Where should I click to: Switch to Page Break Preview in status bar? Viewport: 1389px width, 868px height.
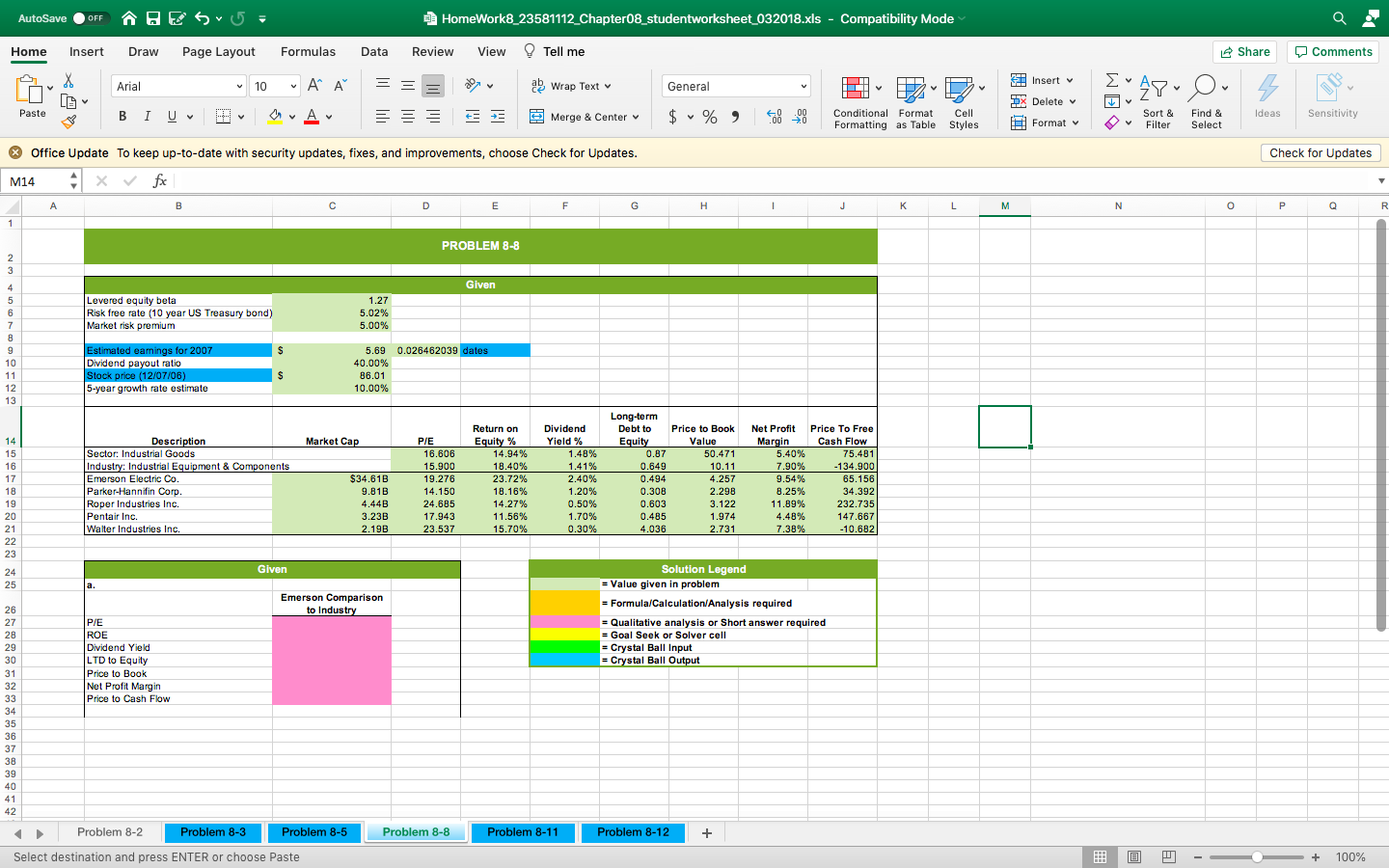[x=1169, y=856]
